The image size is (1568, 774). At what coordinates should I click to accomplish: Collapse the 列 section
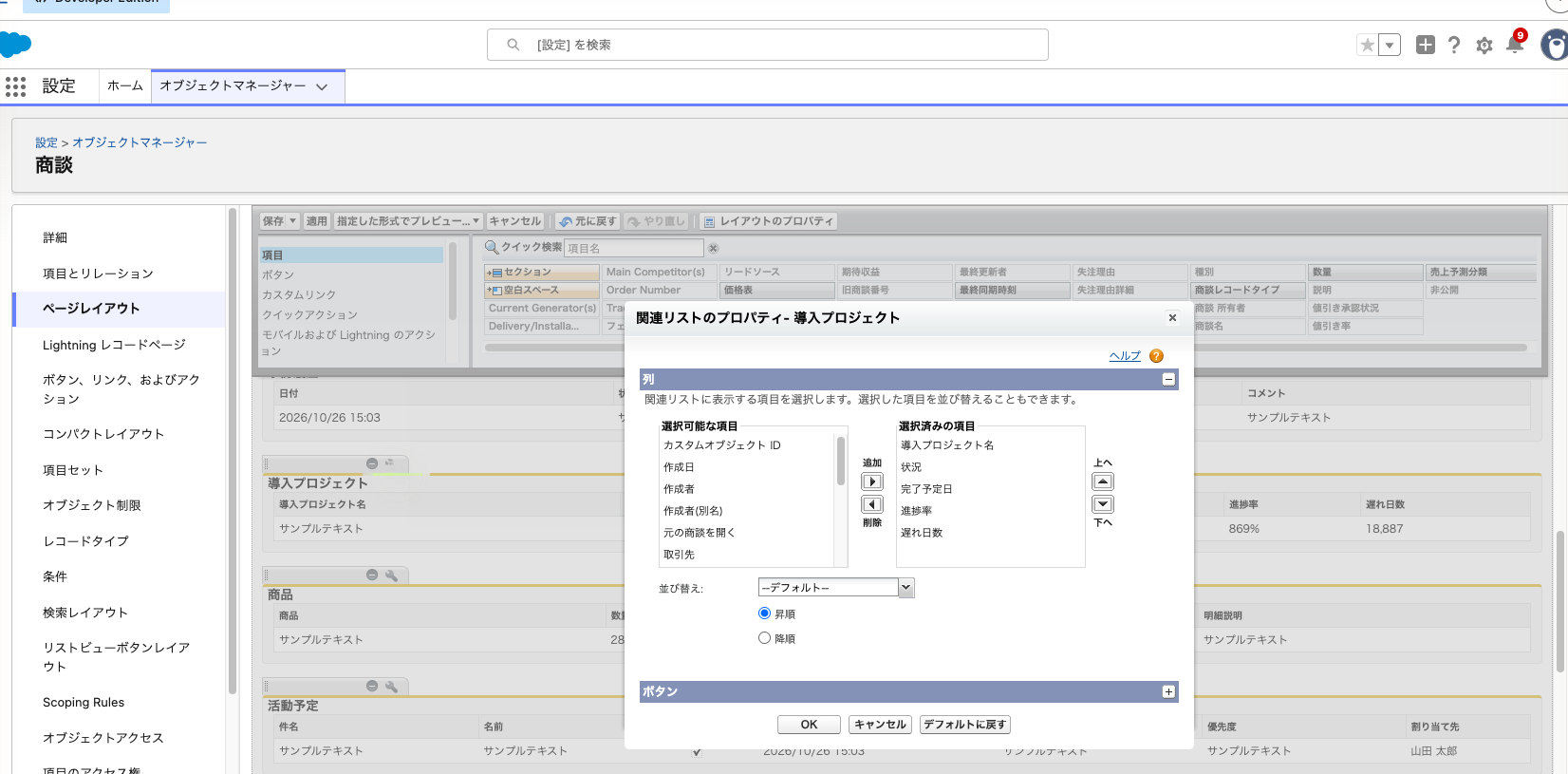[1168, 379]
